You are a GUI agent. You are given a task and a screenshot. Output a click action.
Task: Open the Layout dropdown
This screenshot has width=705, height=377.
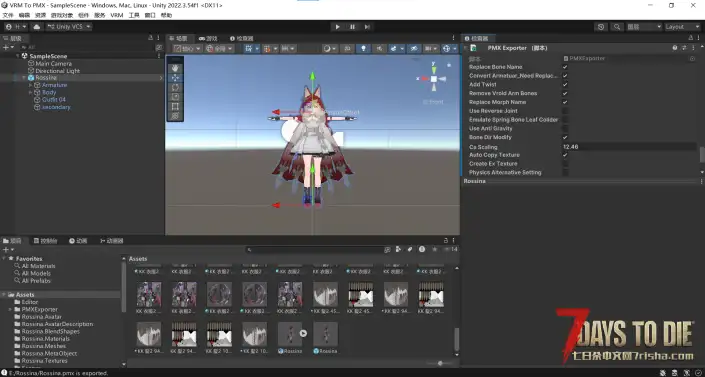click(682, 27)
